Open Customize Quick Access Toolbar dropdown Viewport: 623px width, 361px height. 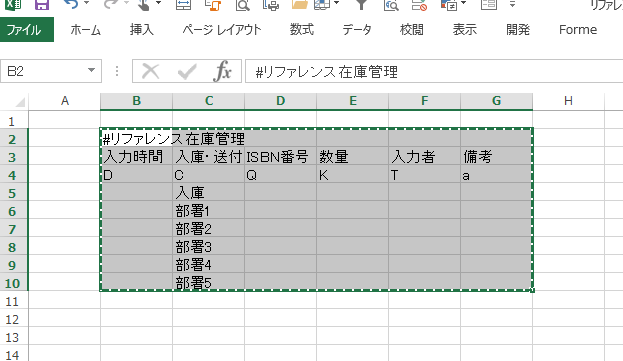[513, 4]
